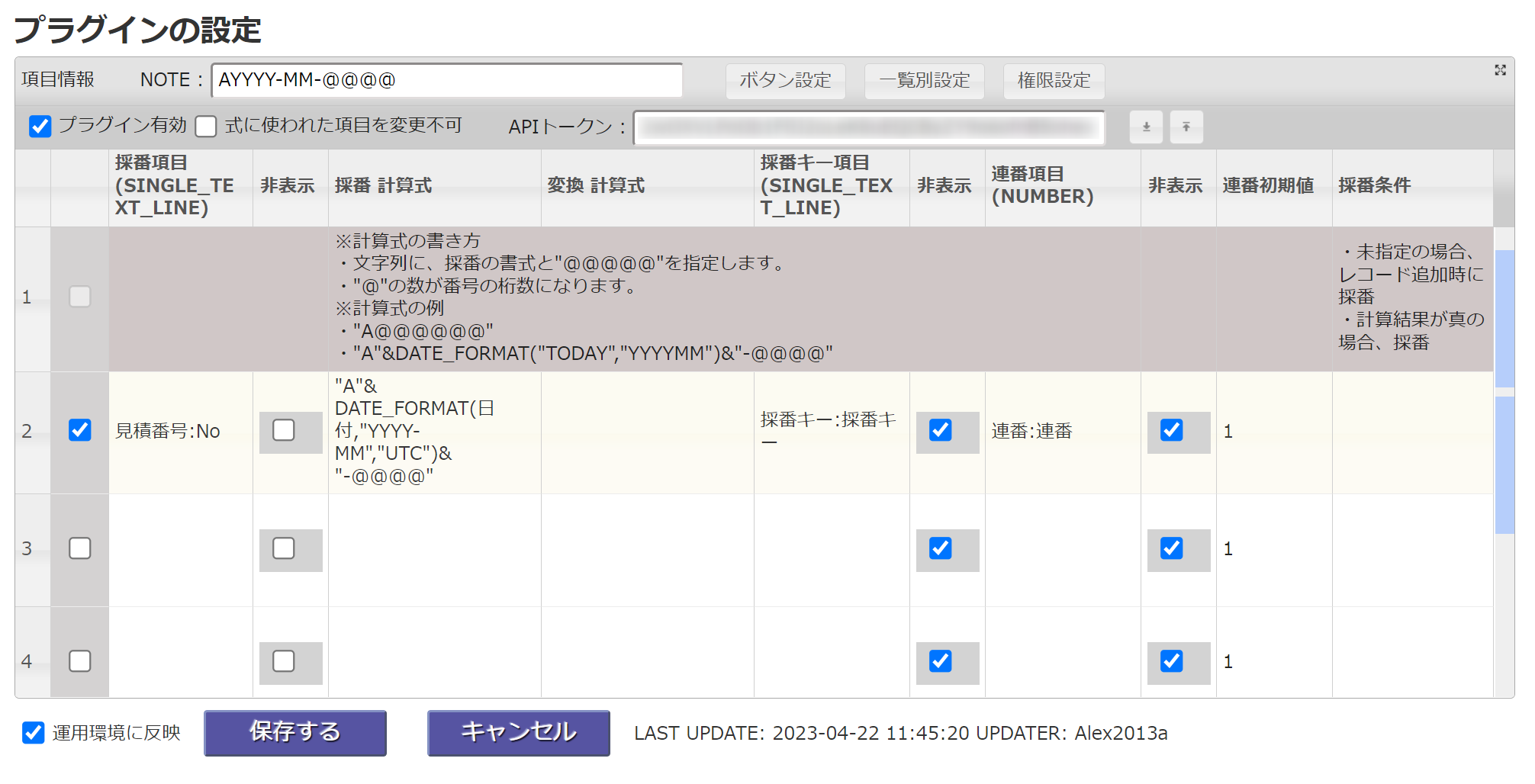This screenshot has width=1535, height=784.
Task: Click the プラグインの設定 page title
Action: tap(137, 31)
